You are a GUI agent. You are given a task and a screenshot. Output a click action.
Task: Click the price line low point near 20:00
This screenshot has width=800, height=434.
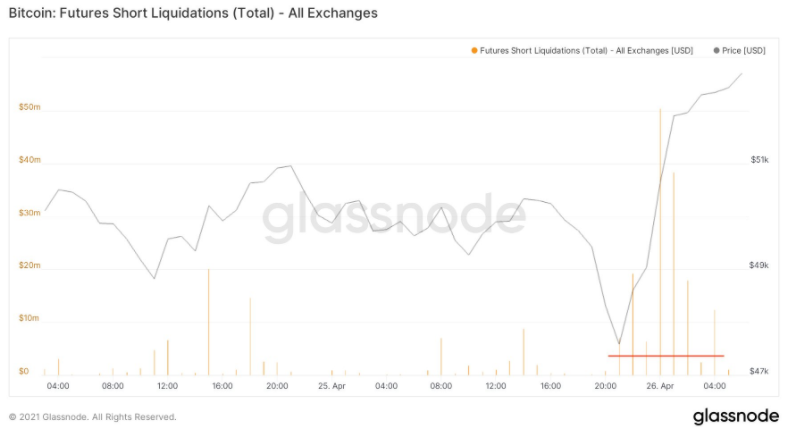[619, 344]
